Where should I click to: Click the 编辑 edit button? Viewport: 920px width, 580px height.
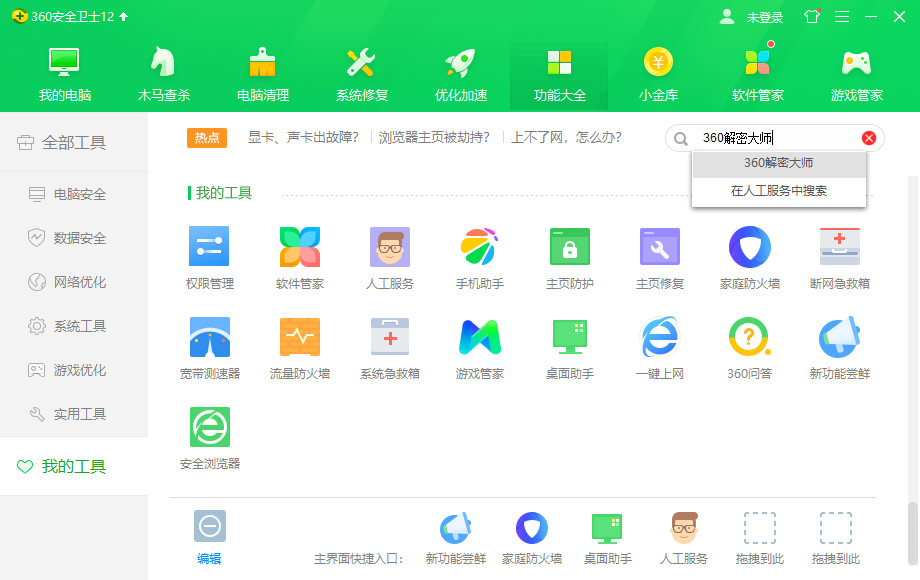pyautogui.click(x=209, y=537)
